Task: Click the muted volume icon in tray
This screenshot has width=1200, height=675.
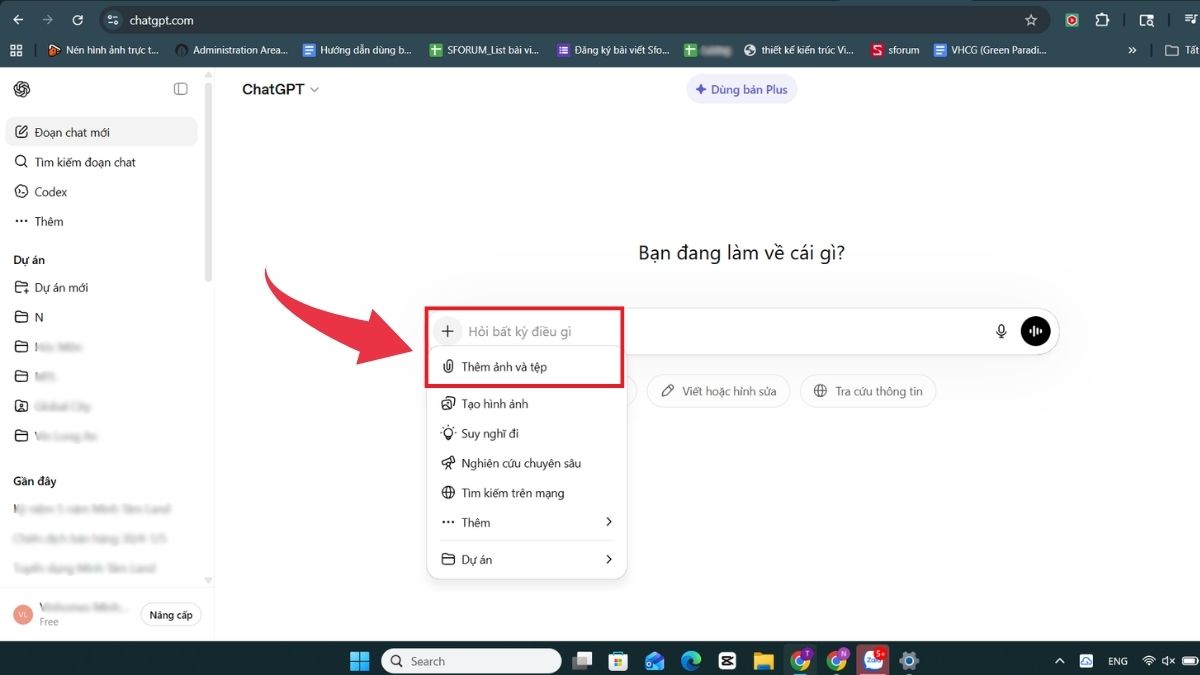Action: [x=1170, y=661]
